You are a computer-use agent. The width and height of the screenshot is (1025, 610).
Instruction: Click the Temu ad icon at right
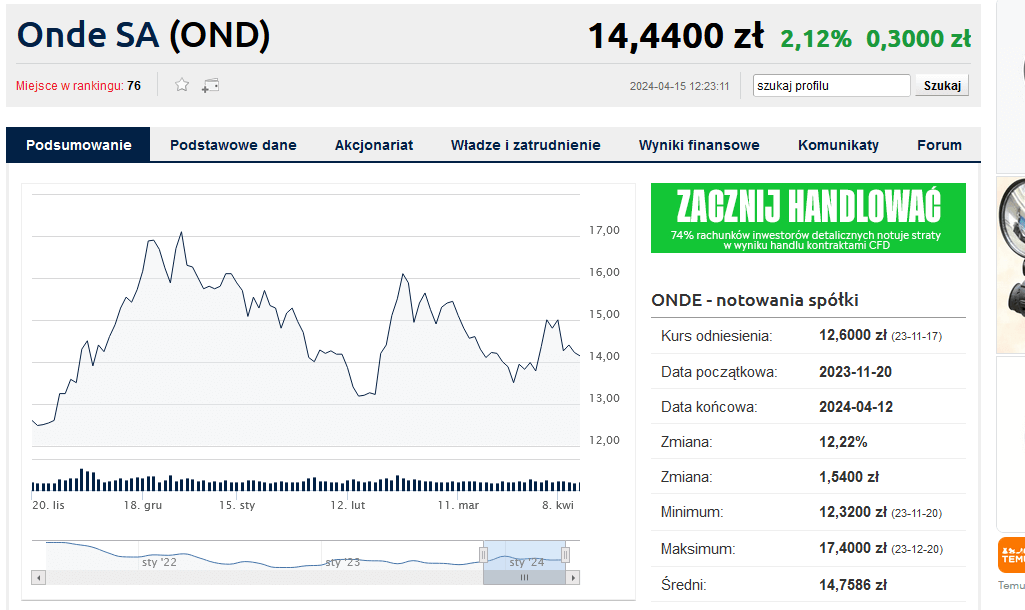coord(1011,554)
